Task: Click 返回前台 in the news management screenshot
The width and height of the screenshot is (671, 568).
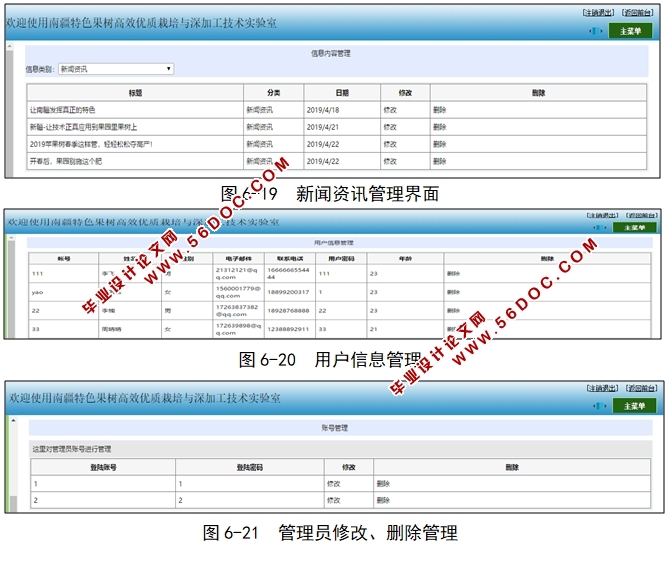Action: click(637, 13)
